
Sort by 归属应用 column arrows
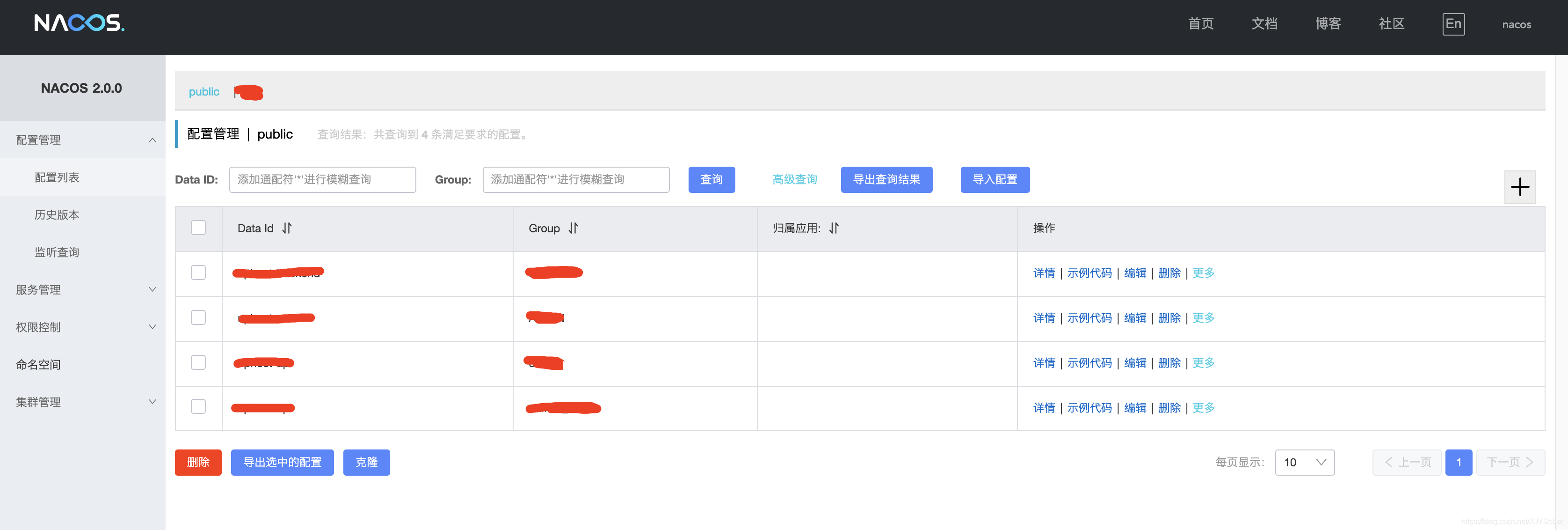834,228
